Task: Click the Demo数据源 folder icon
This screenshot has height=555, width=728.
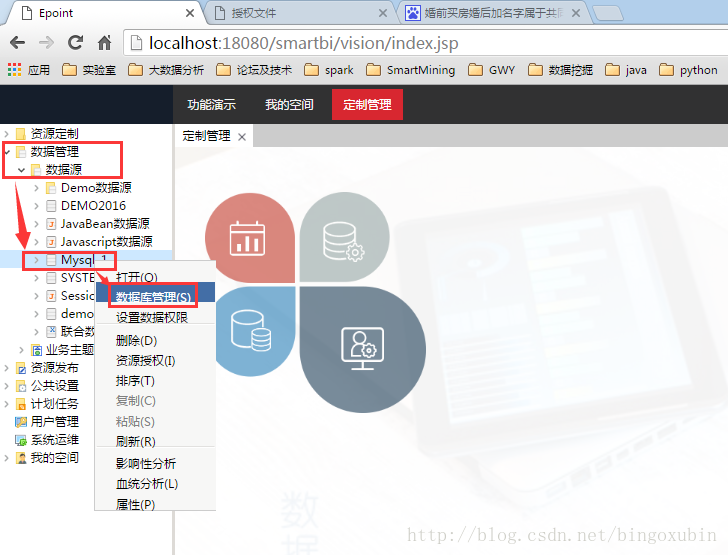Action: click(51, 188)
